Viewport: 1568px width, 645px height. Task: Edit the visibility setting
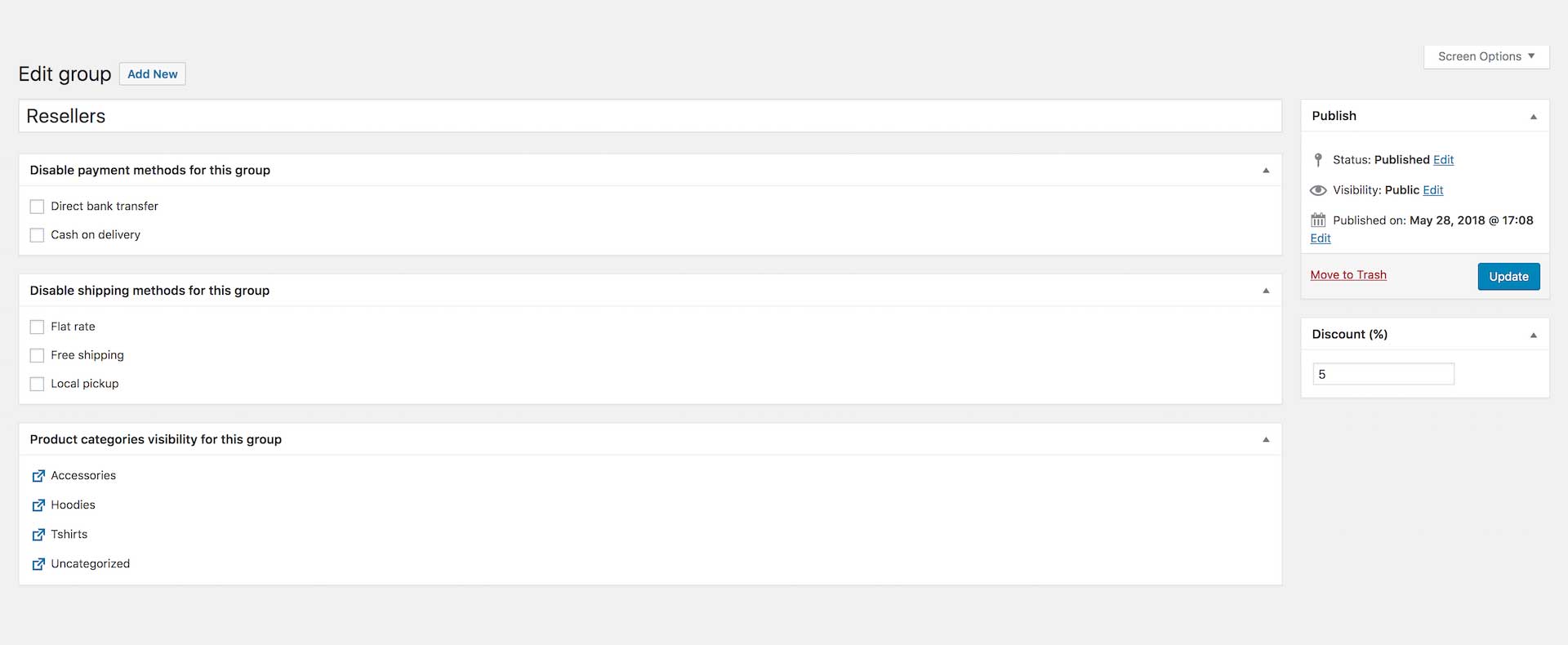[1432, 189]
